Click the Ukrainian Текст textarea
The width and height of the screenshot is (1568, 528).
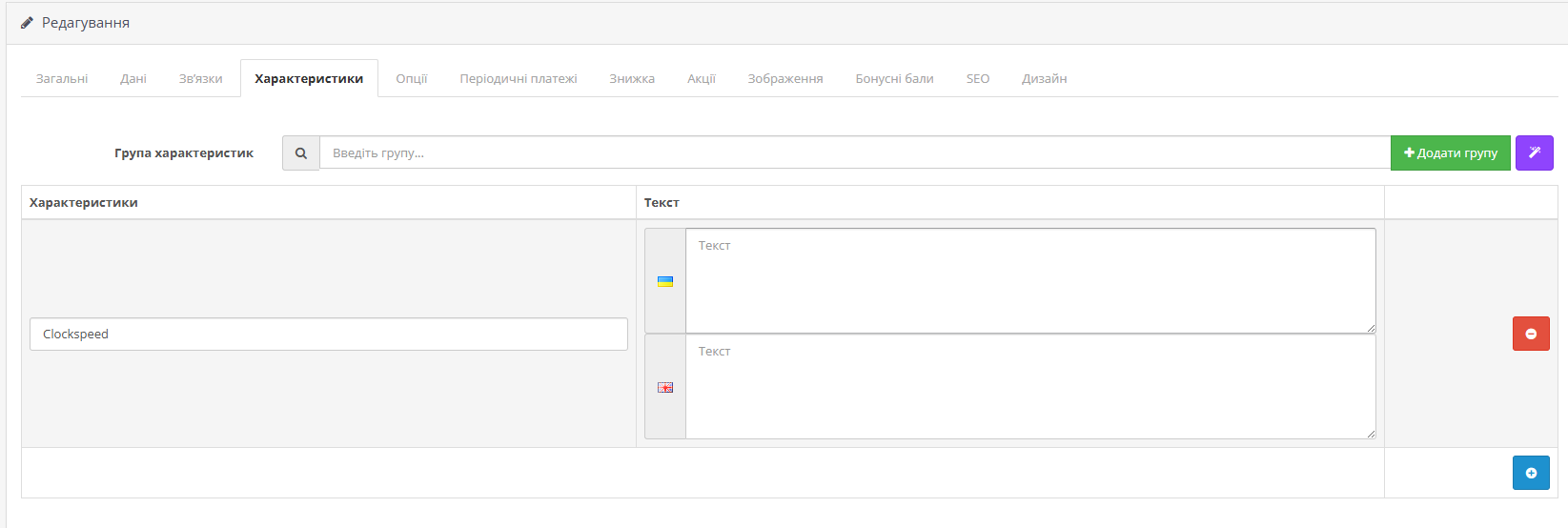(1030, 280)
